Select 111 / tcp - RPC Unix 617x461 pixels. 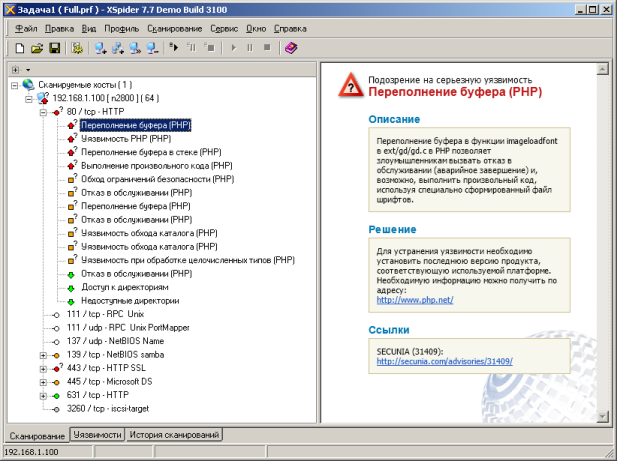(105, 314)
